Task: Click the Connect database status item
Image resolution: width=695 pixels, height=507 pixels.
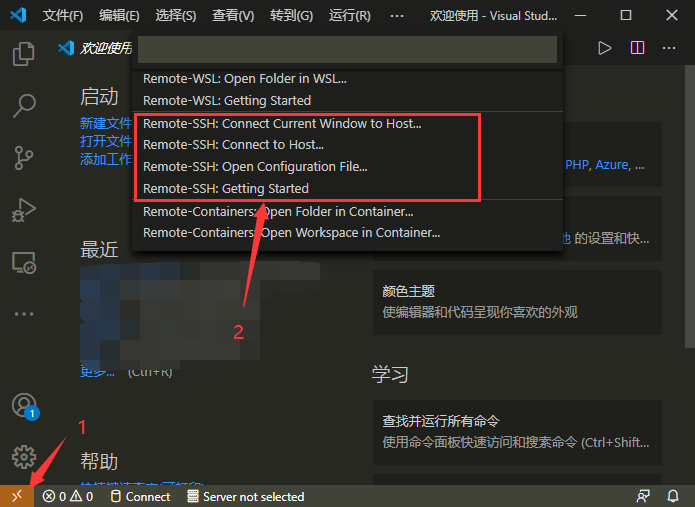Action: pyautogui.click(x=141, y=496)
